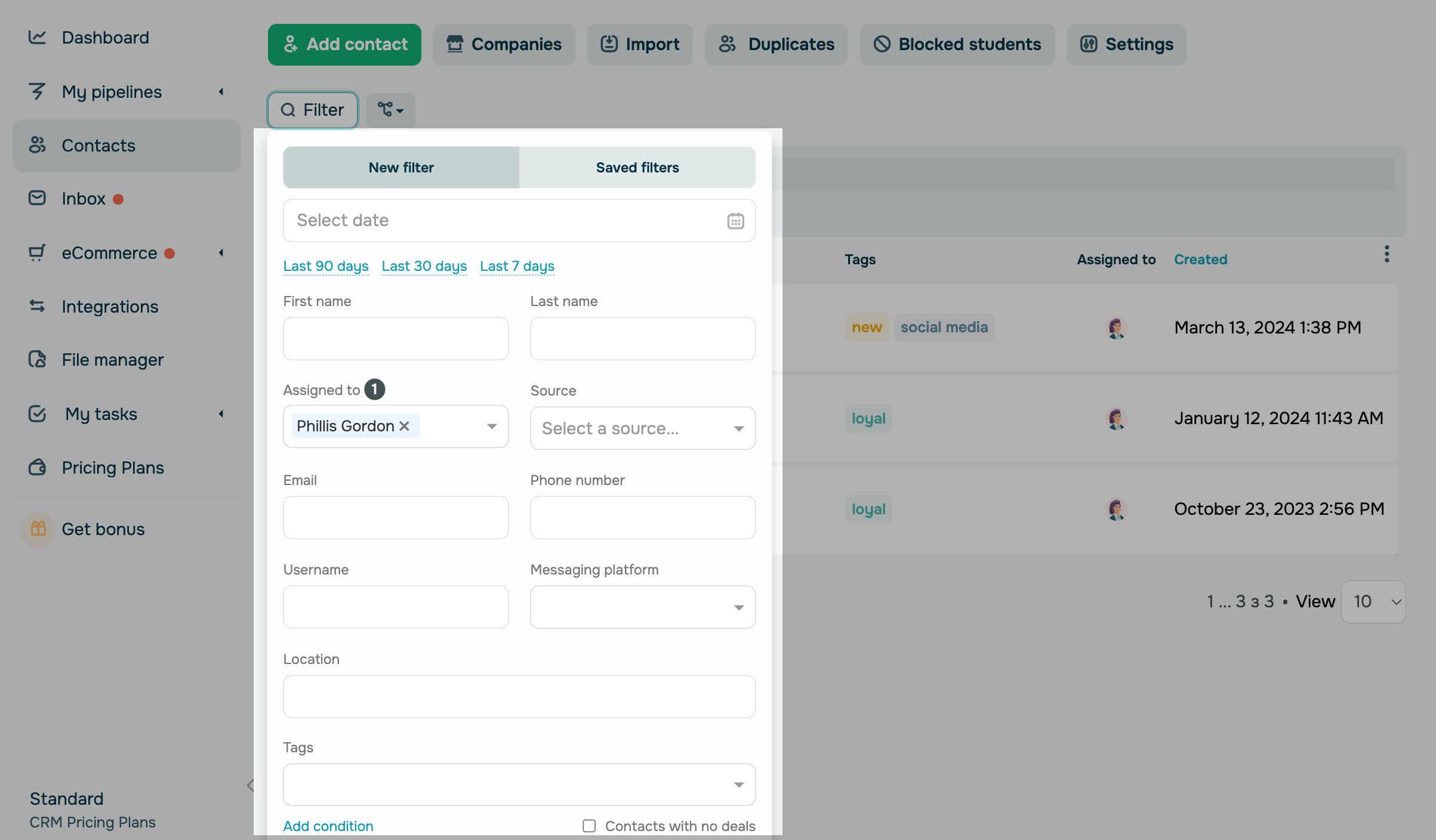Focus the Select date field
Image resolution: width=1436 pixels, height=840 pixels.
(519, 221)
